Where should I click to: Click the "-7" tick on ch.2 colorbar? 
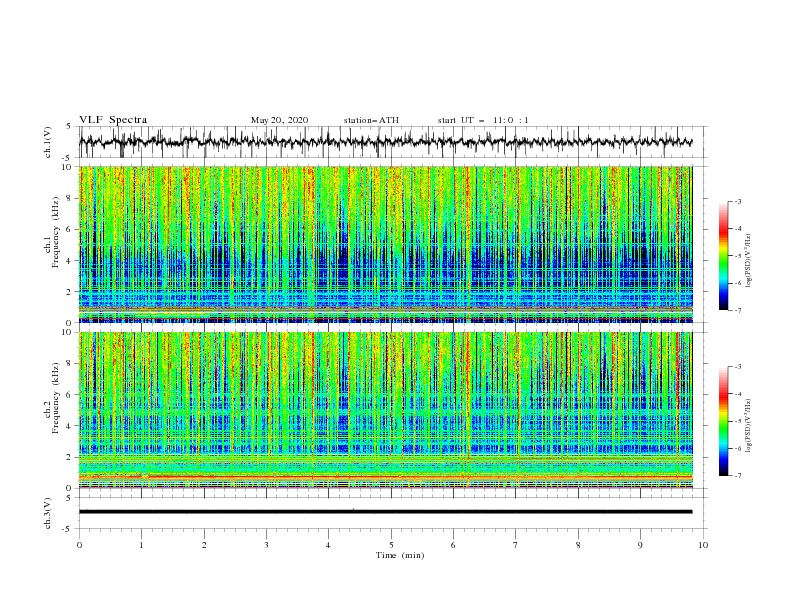[738, 476]
